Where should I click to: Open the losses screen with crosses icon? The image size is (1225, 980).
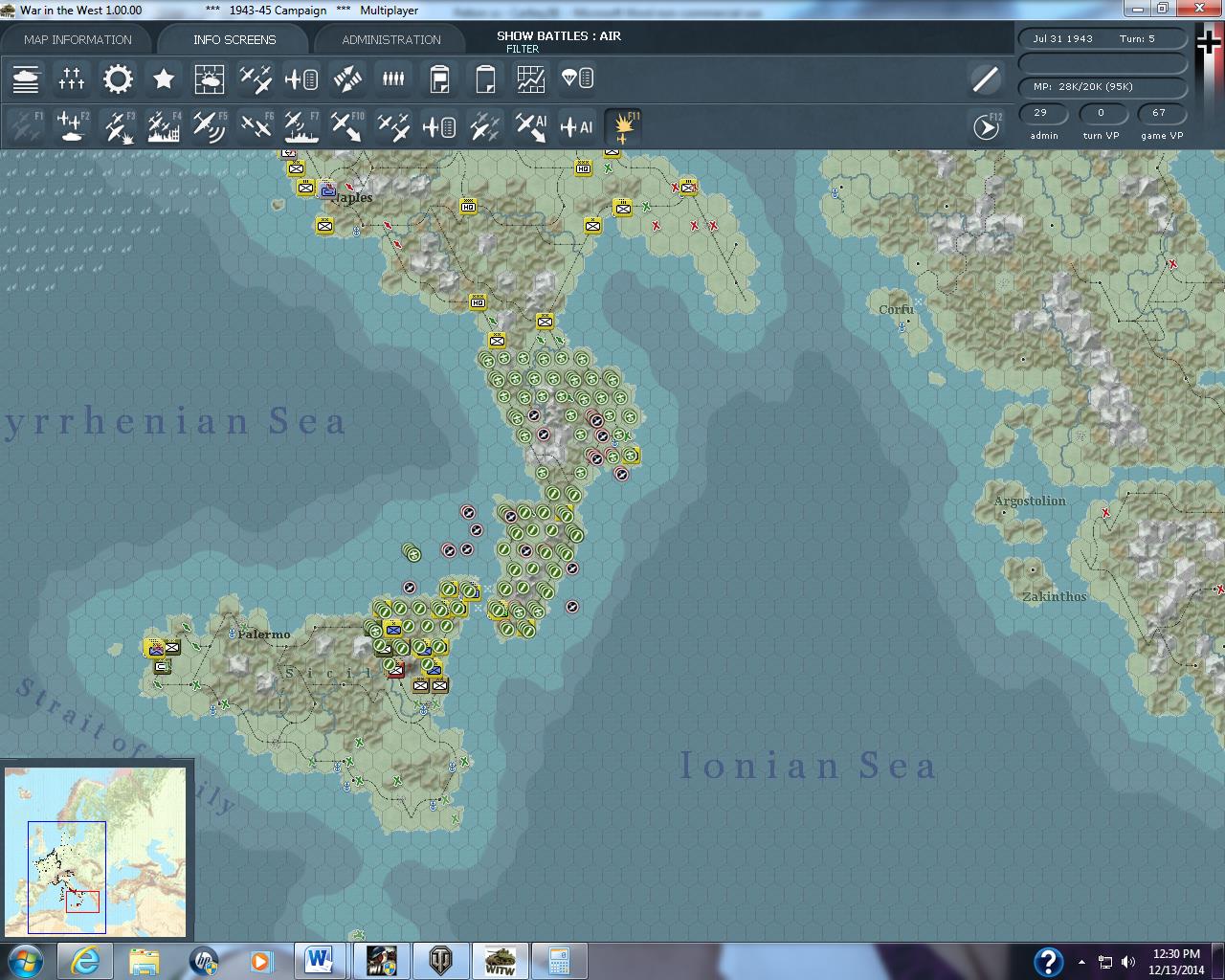click(x=72, y=78)
